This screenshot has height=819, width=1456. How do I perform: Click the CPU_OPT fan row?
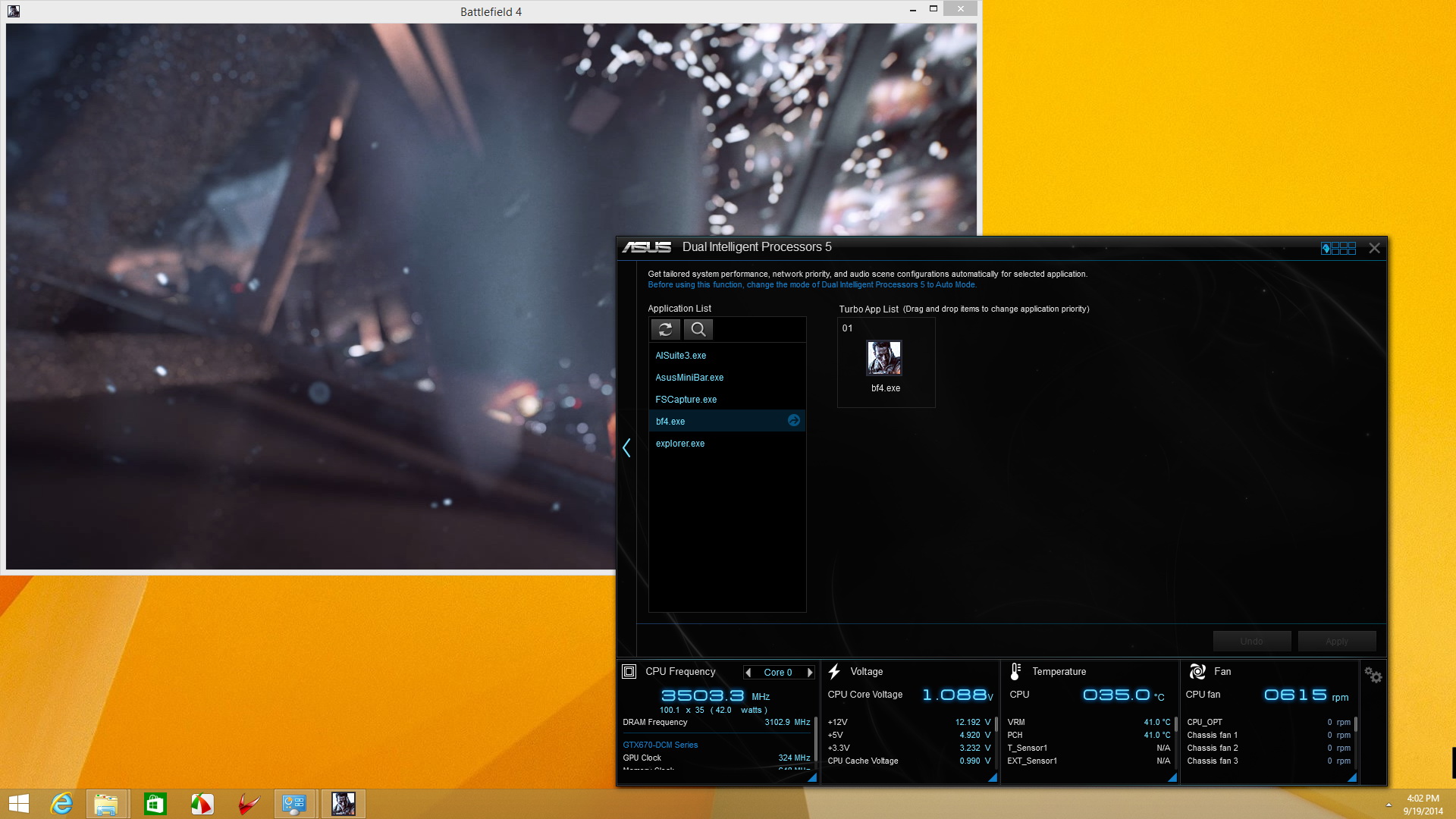tap(1269, 723)
